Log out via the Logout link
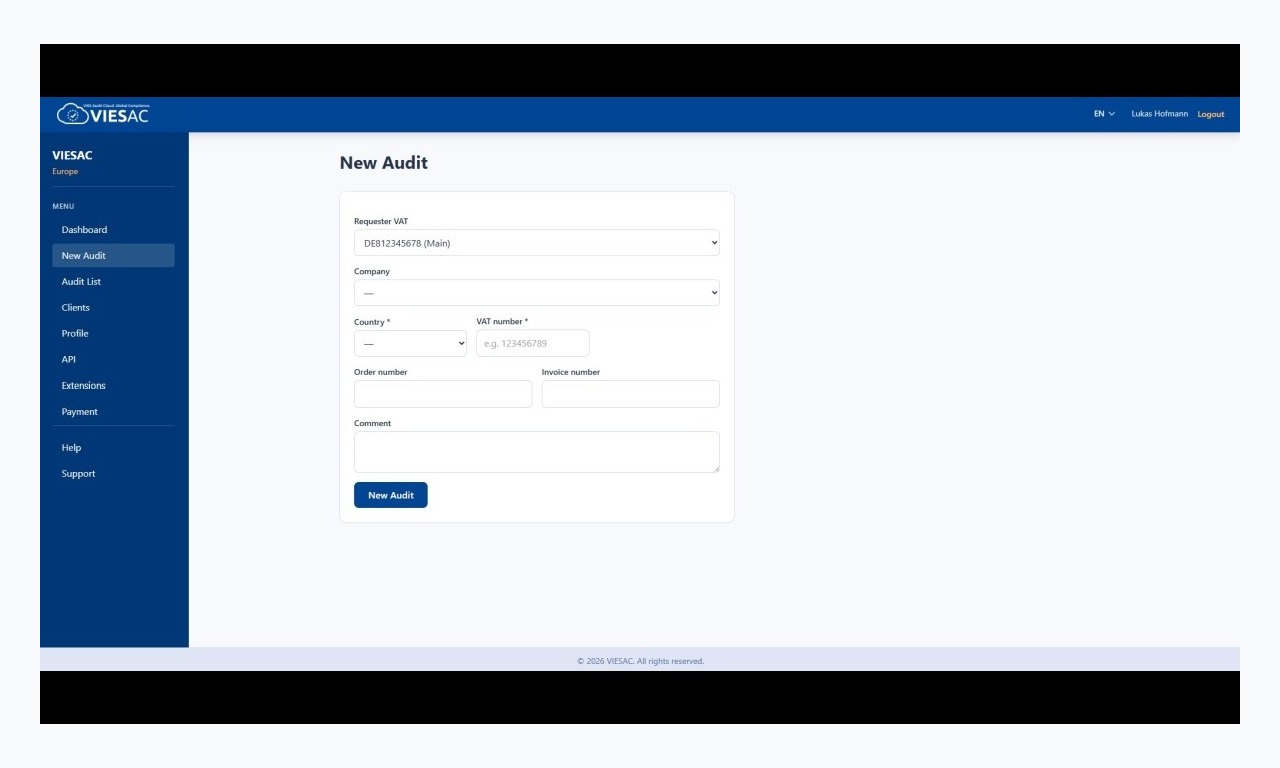This screenshot has height=768, width=1280. [1211, 114]
